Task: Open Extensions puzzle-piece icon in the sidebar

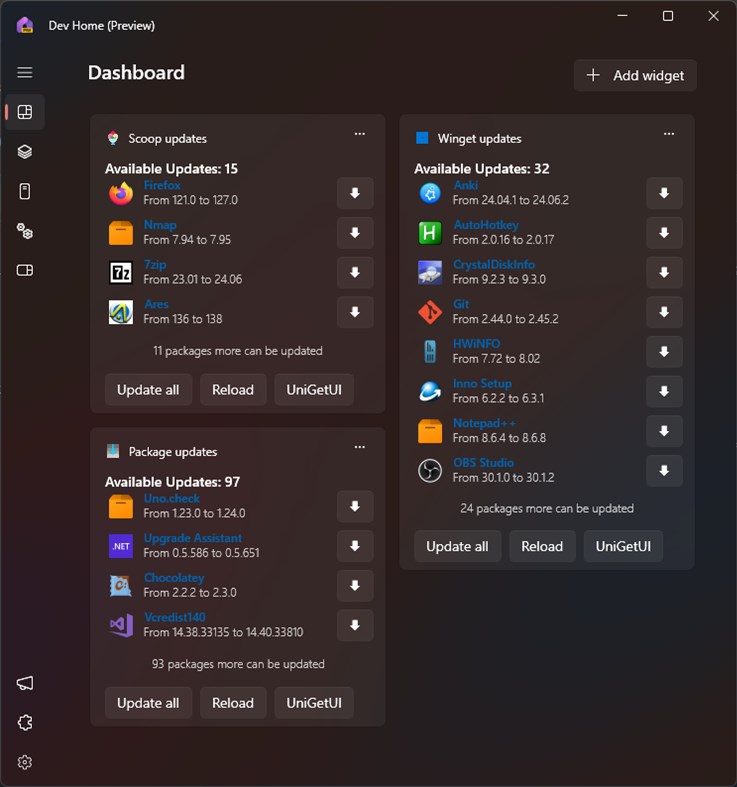Action: tap(25, 723)
